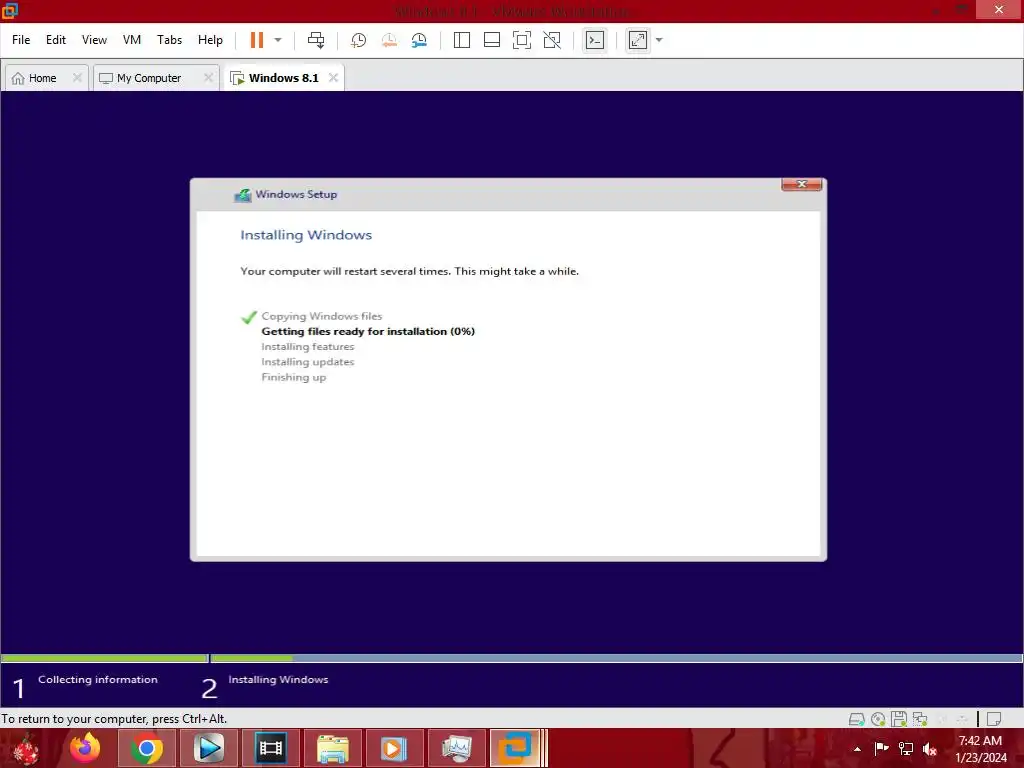Close the VMware Workstation window
1024x768 pixels.
point(999,9)
